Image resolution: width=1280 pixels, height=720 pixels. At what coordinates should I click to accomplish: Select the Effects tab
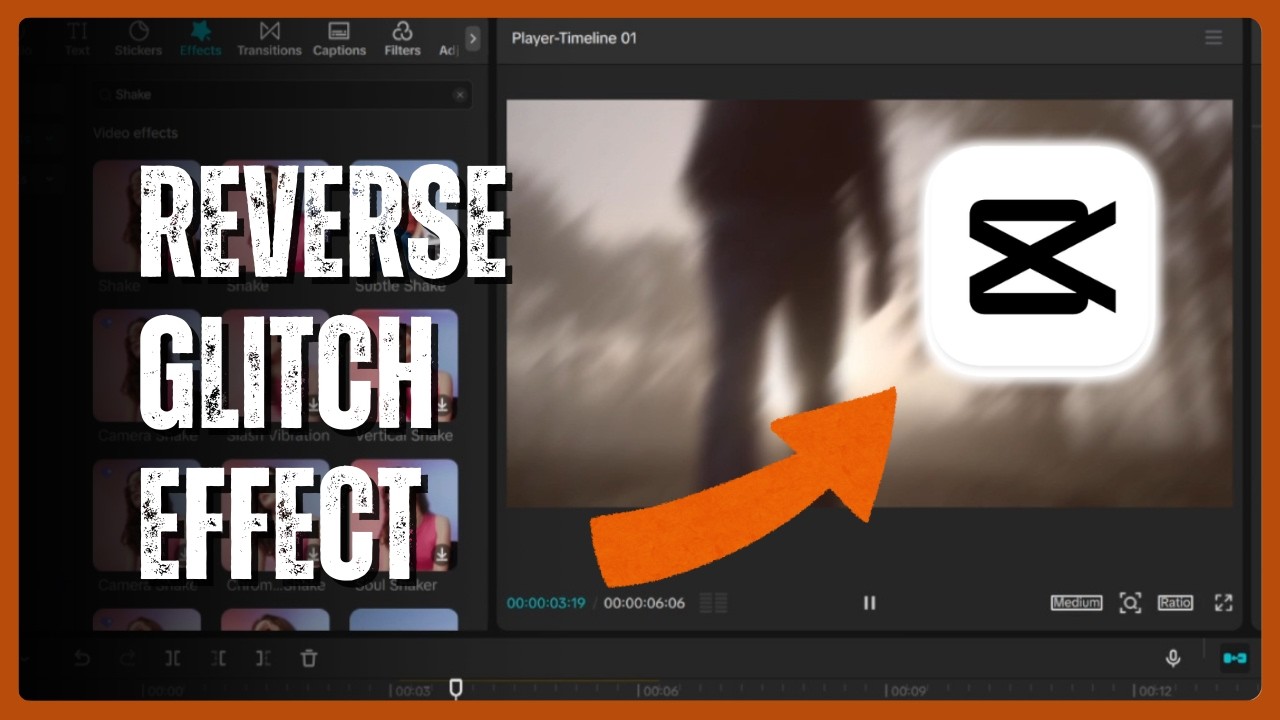[x=200, y=39]
